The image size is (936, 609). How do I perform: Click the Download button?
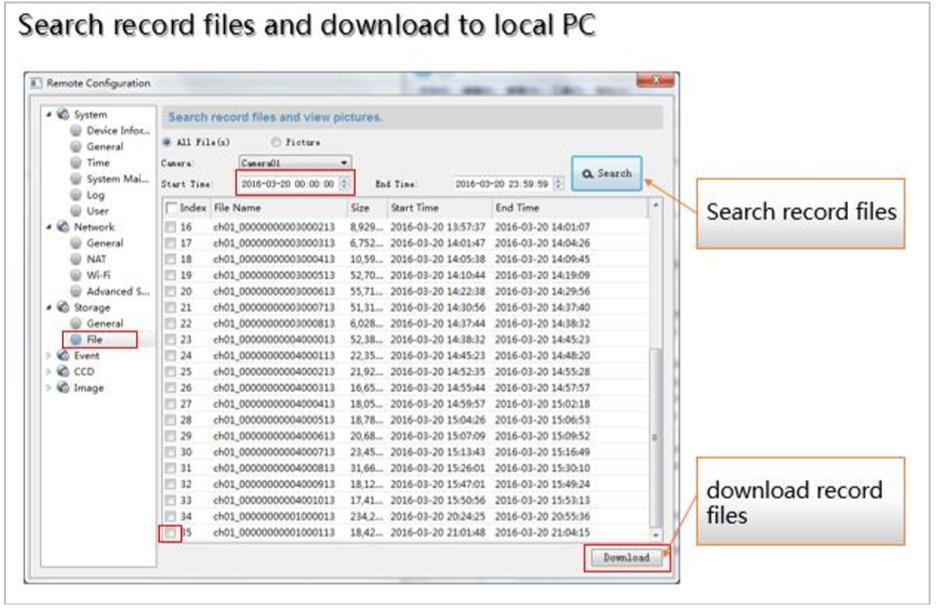626,558
